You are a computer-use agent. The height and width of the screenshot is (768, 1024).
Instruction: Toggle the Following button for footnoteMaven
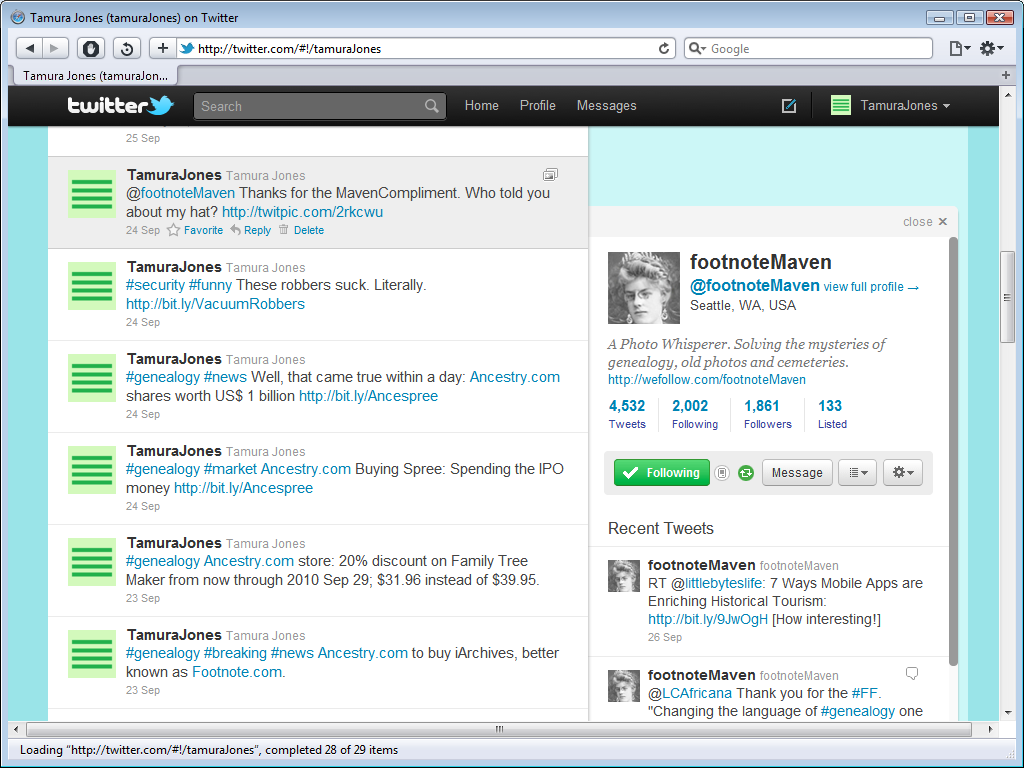[x=661, y=473]
